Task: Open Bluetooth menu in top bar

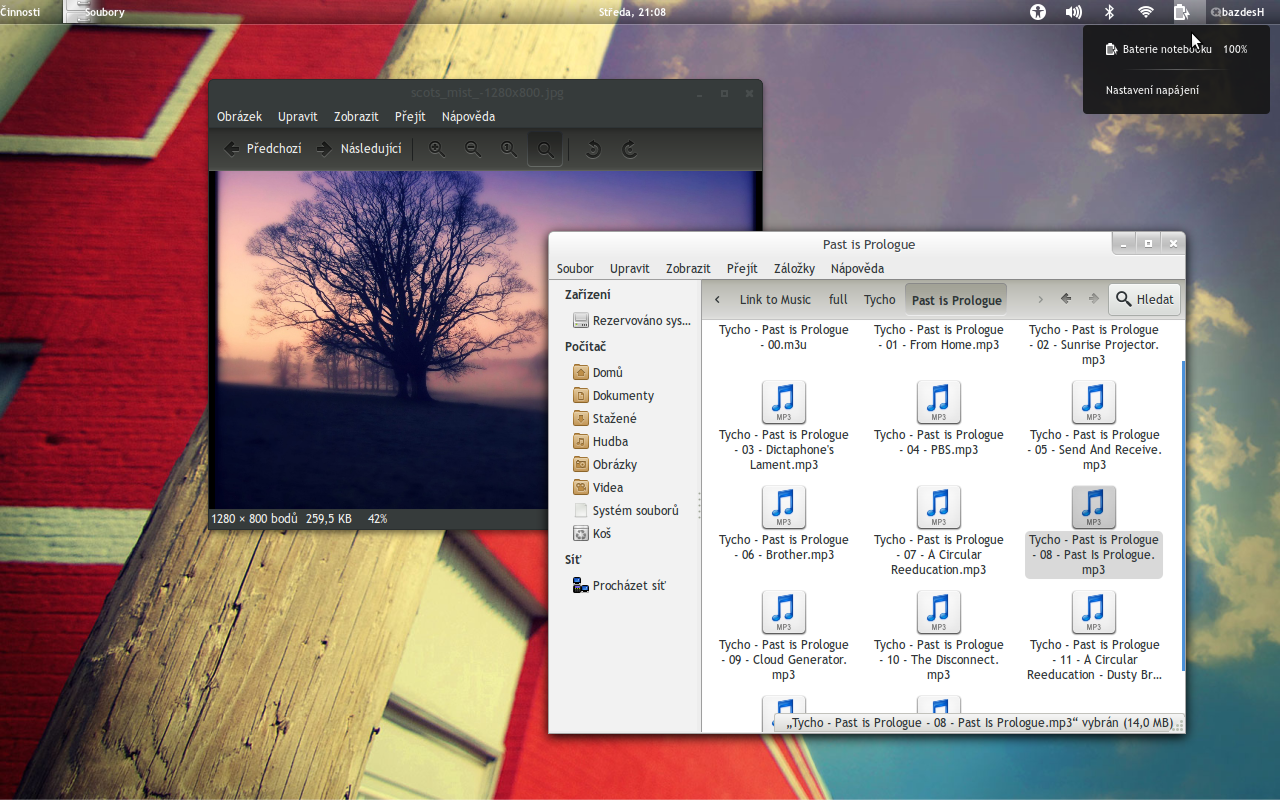Action: coord(1109,12)
